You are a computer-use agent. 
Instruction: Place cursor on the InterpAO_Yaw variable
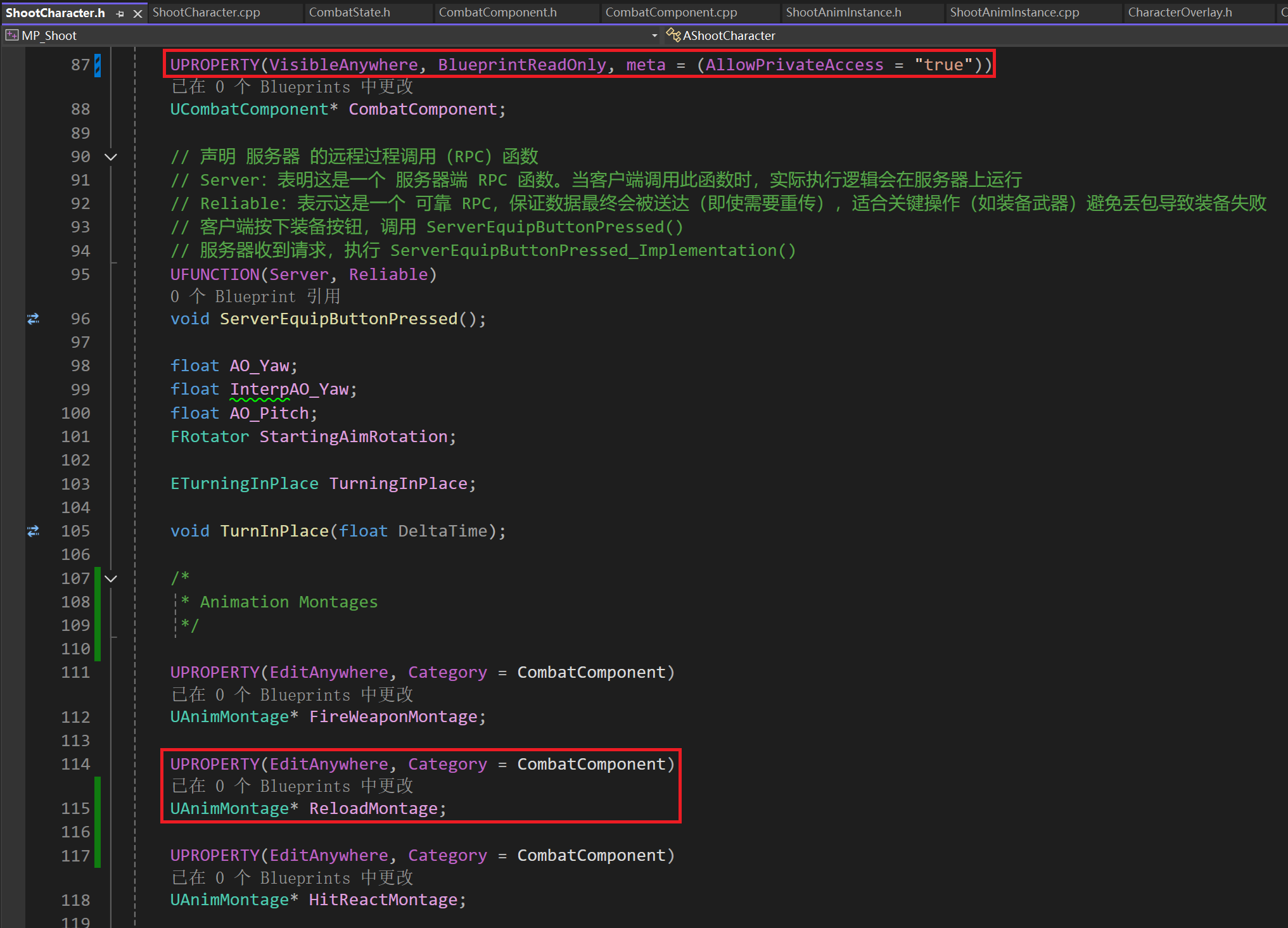[289, 389]
